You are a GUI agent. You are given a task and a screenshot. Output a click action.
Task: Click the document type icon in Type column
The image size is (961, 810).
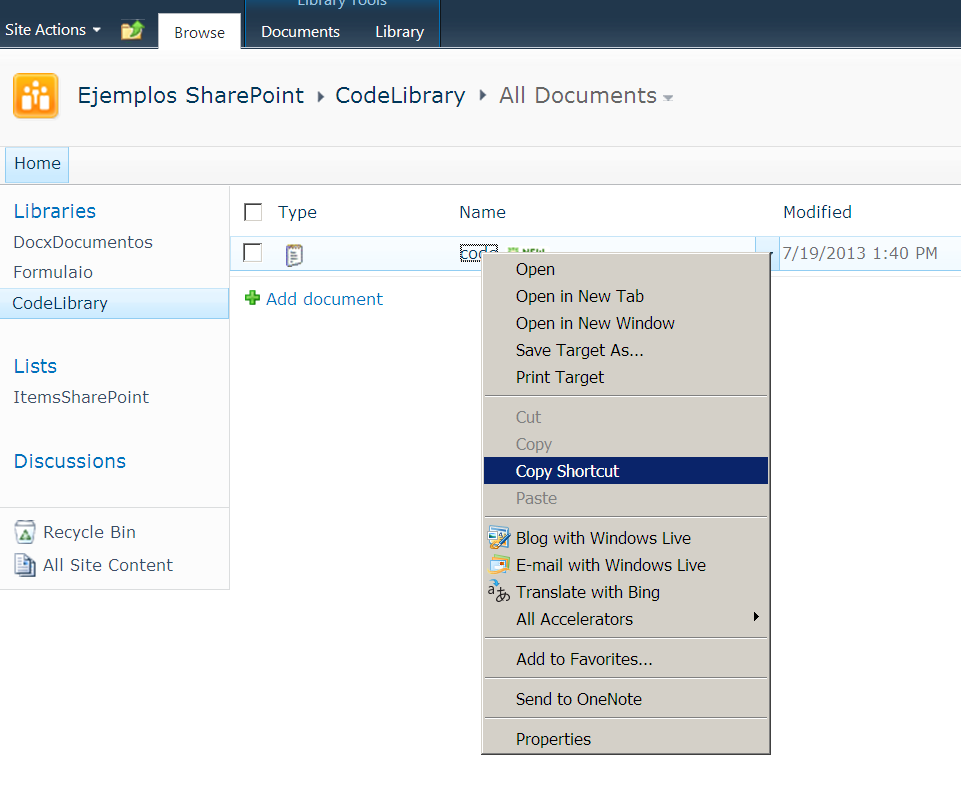tap(294, 255)
